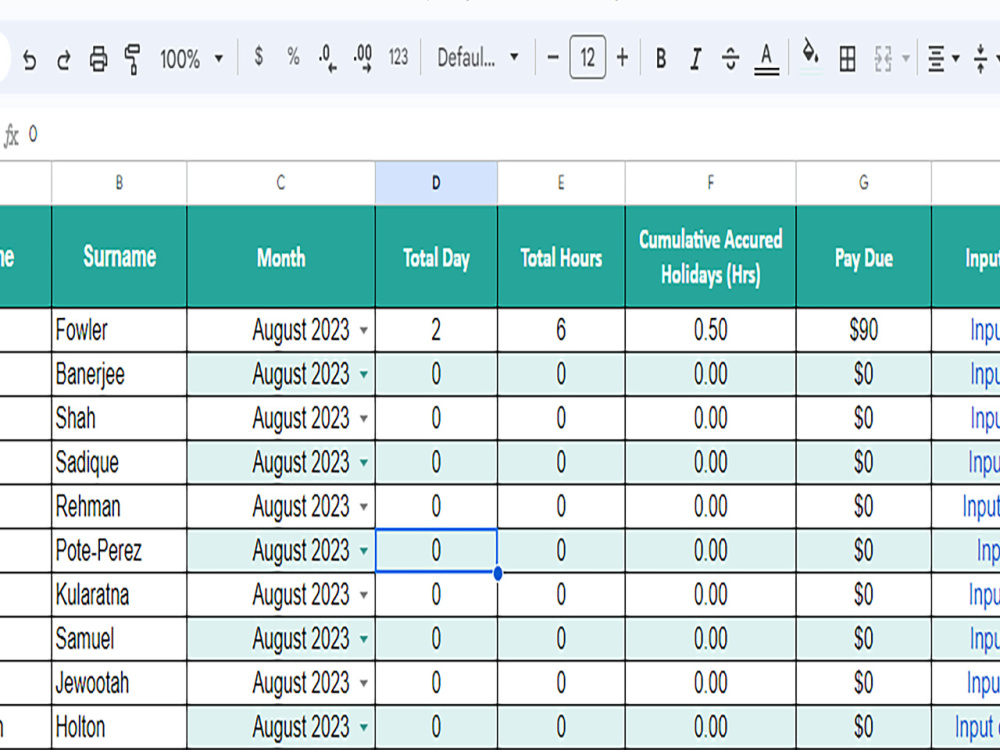
Task: Apply percent format icon
Action: 293,57
